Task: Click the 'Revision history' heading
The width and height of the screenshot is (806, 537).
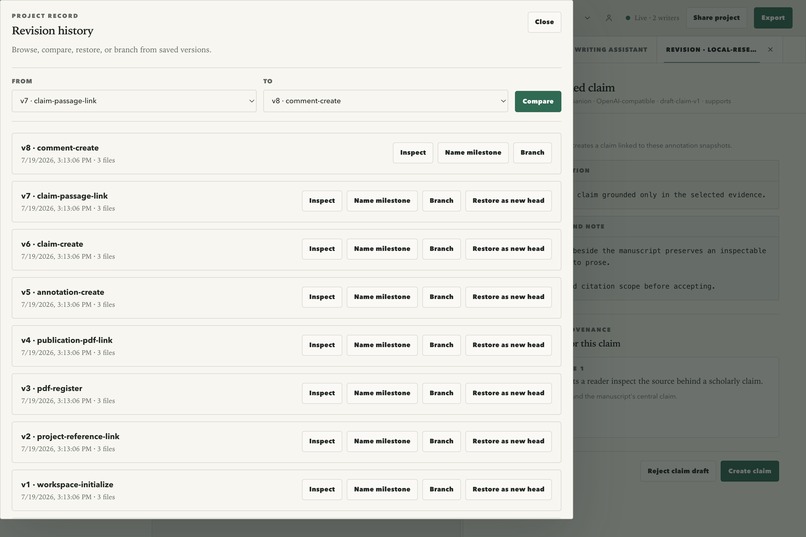Action: (x=52, y=31)
